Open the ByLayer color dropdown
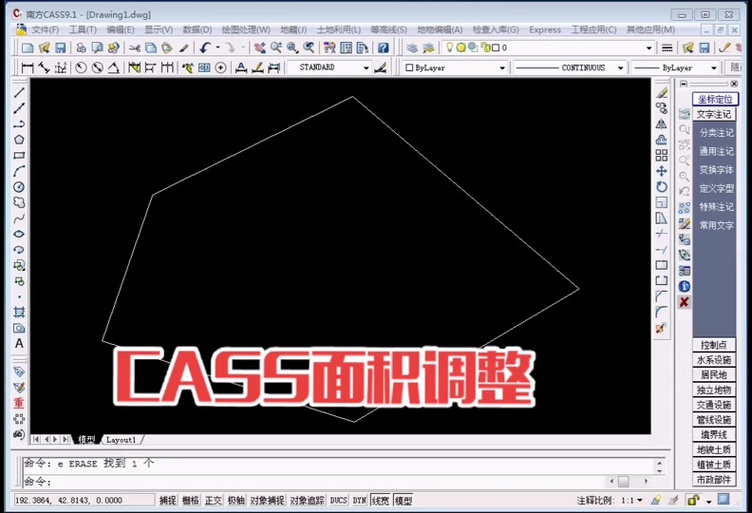Screen dimensions: 752x513 (x=502, y=68)
